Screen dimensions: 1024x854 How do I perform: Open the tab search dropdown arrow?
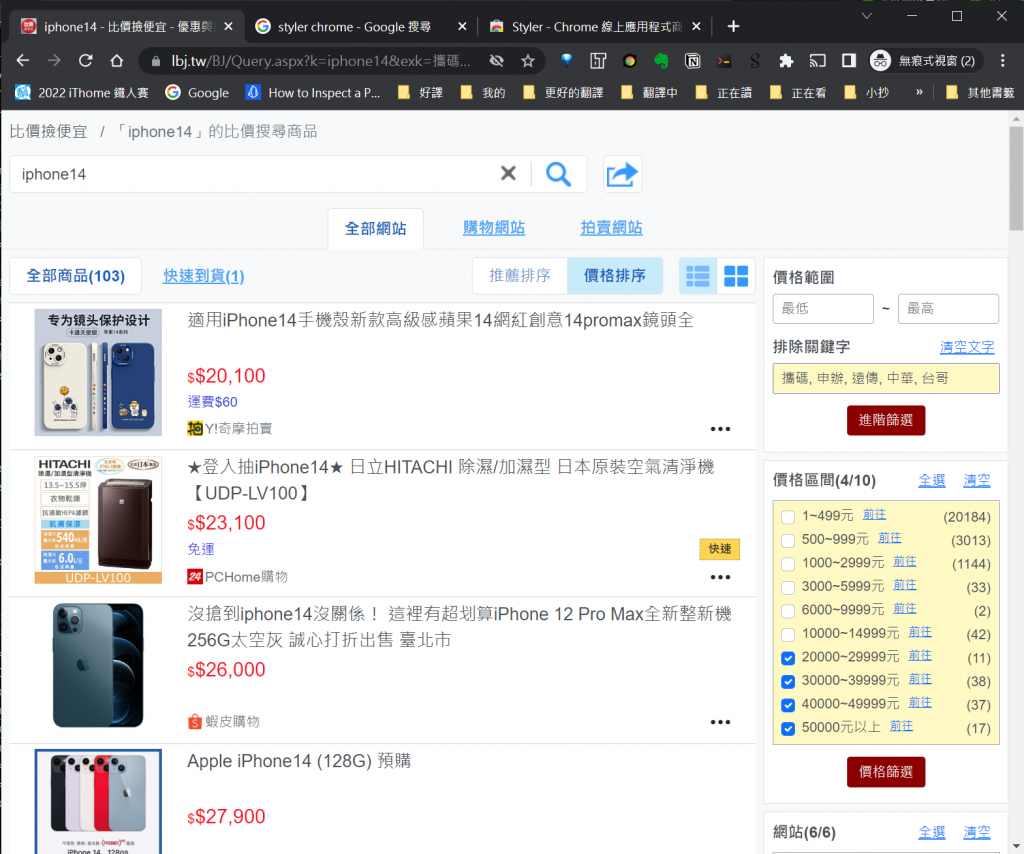(x=867, y=16)
